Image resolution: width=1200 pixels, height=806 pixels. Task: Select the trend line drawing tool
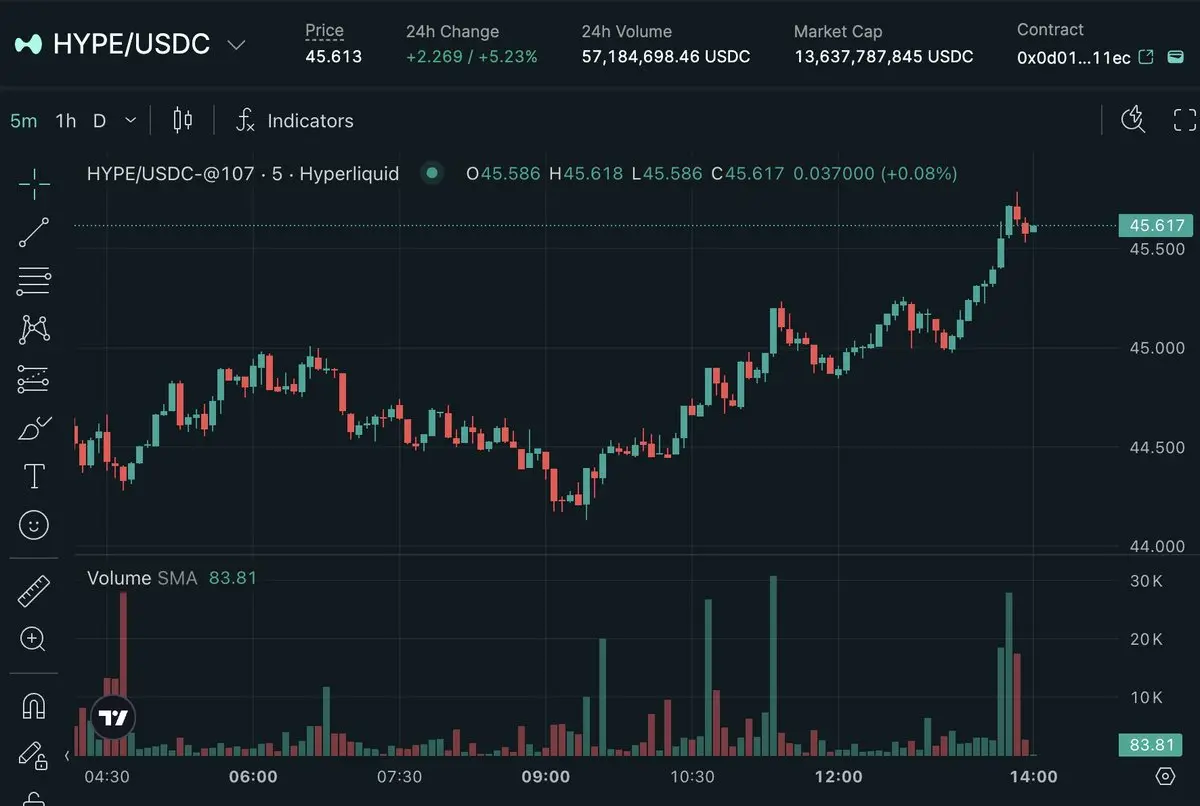[34, 232]
